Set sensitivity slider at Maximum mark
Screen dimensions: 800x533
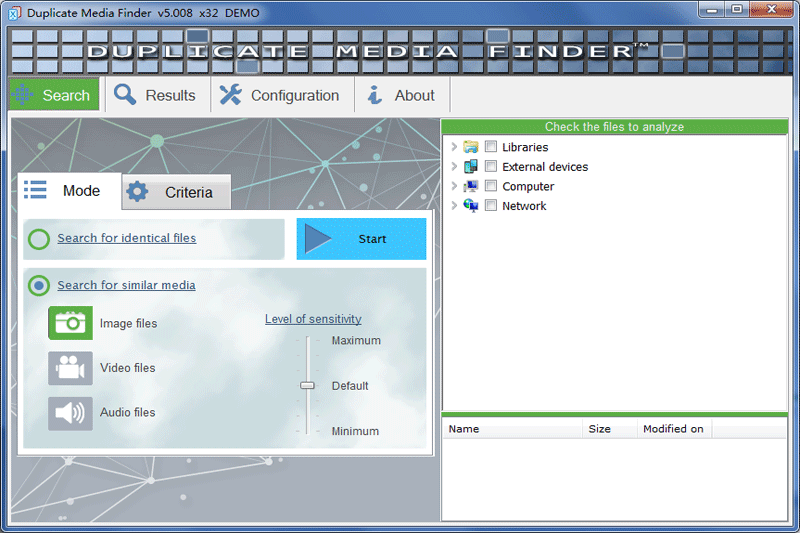click(x=307, y=341)
